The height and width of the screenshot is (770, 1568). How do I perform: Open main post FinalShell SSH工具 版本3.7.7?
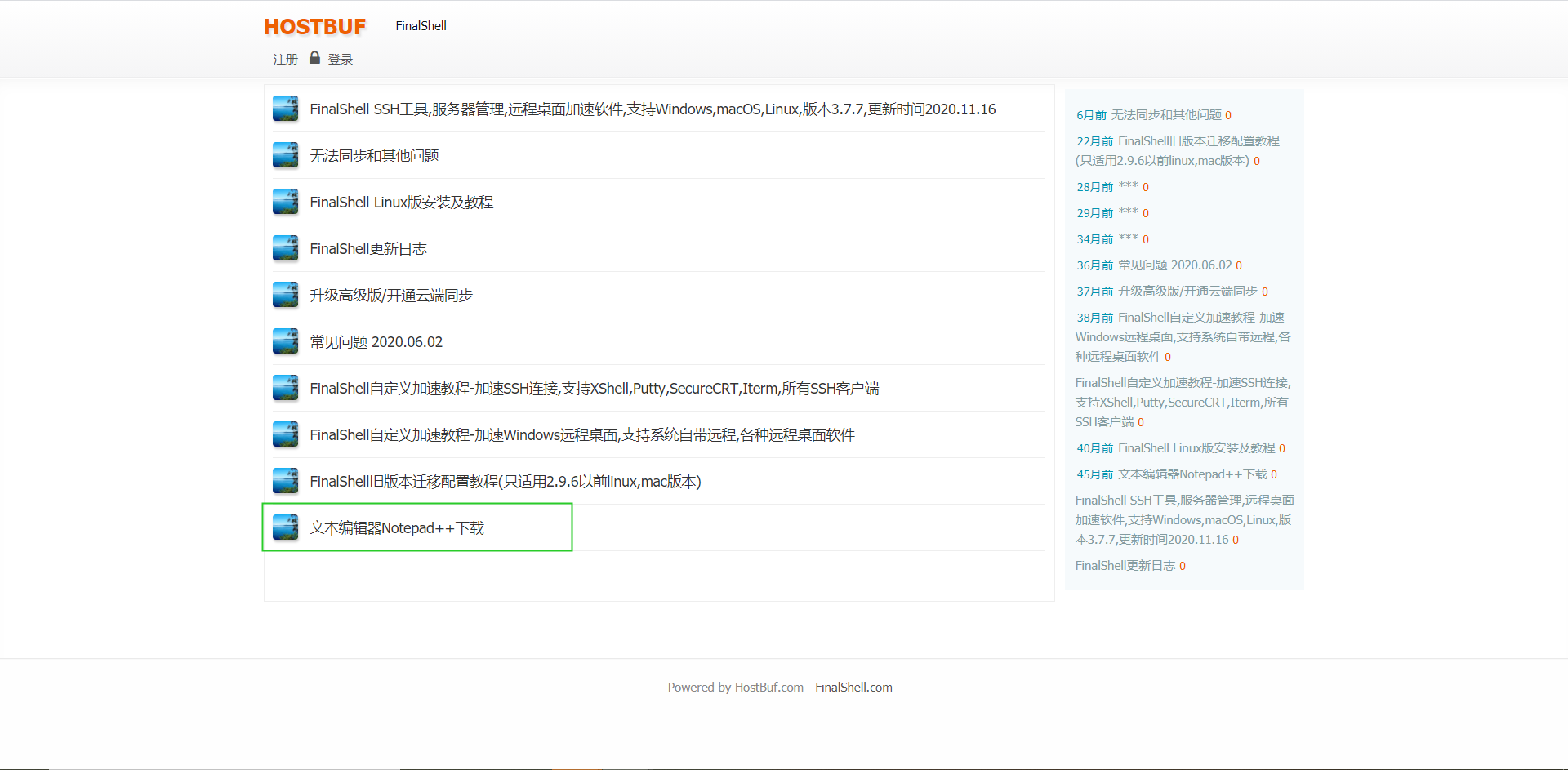click(x=653, y=109)
